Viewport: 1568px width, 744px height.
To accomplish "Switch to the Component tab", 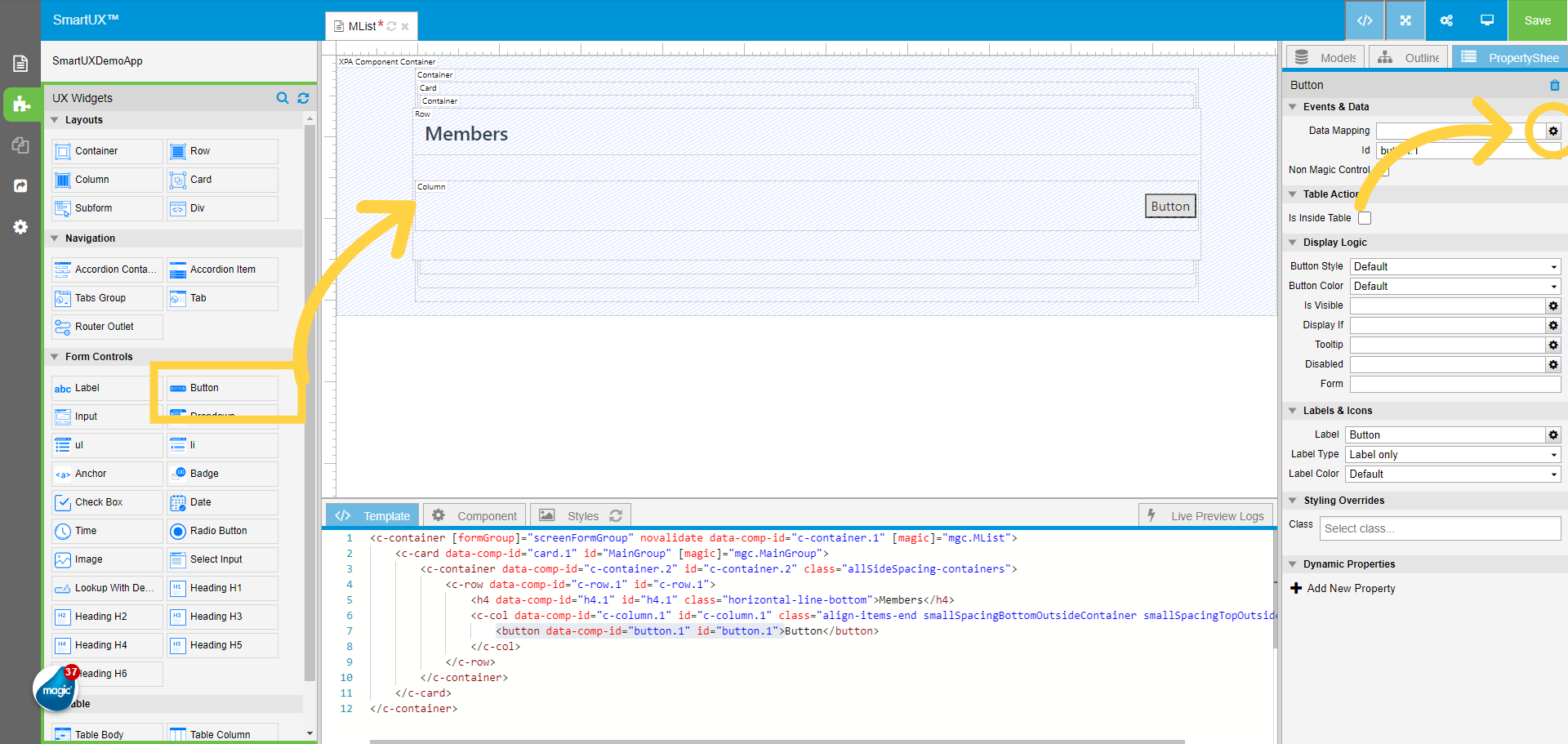I will [x=474, y=515].
